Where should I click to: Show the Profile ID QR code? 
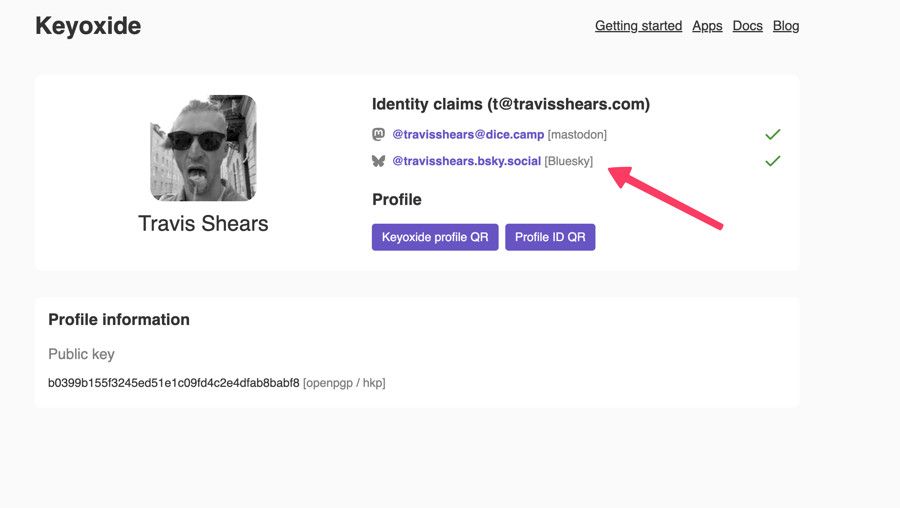[550, 237]
